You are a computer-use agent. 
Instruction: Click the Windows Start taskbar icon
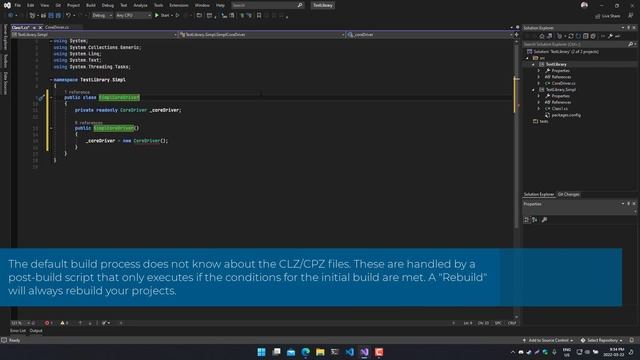[261, 352]
